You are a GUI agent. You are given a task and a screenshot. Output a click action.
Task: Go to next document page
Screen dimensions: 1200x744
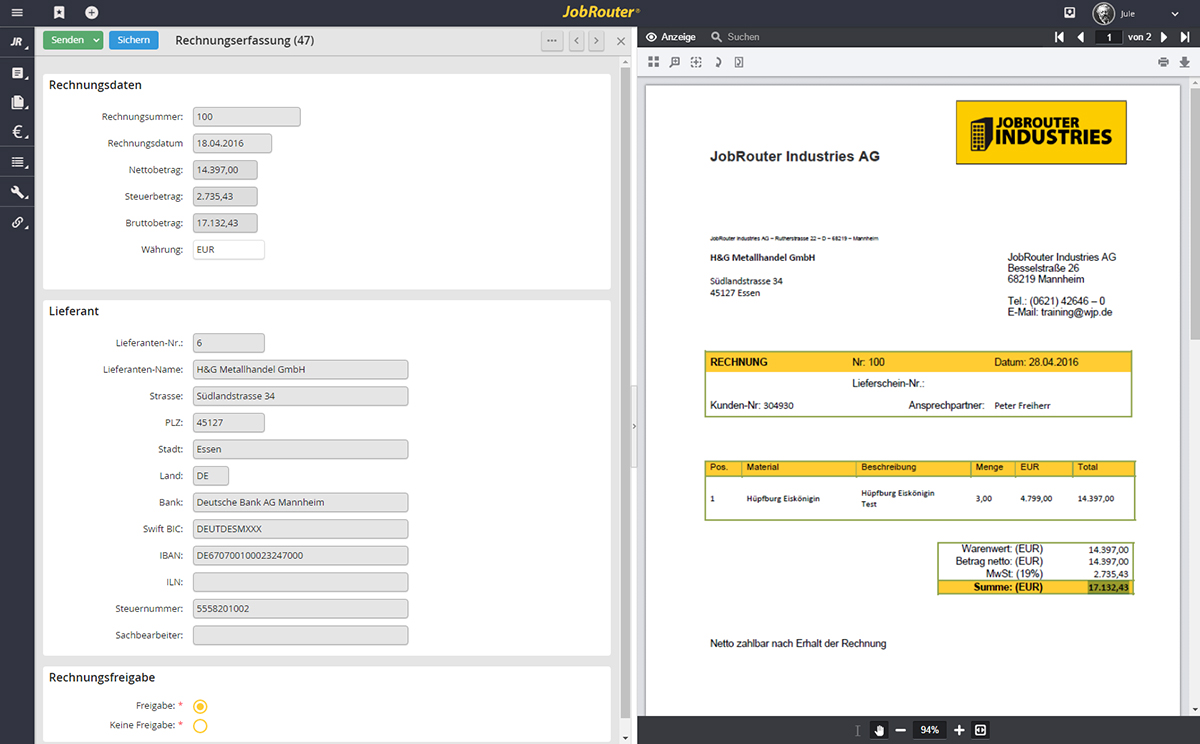click(1164, 37)
